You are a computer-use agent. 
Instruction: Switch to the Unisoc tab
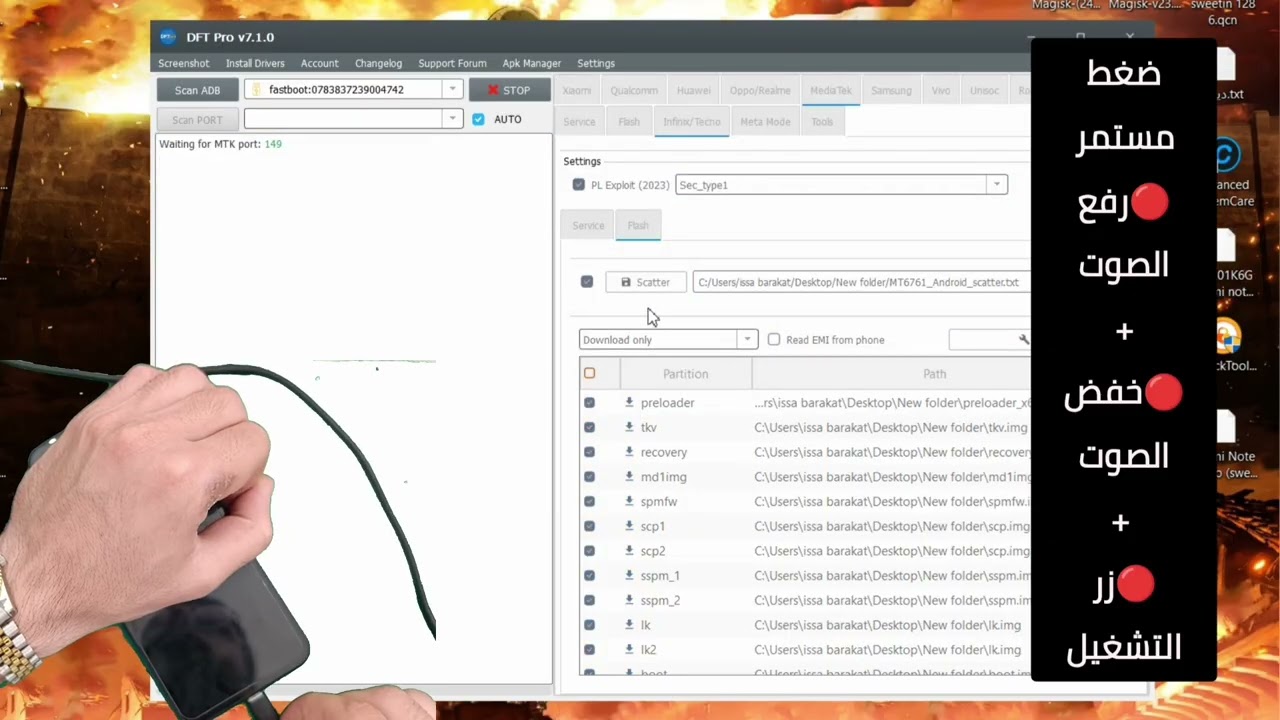click(x=984, y=90)
